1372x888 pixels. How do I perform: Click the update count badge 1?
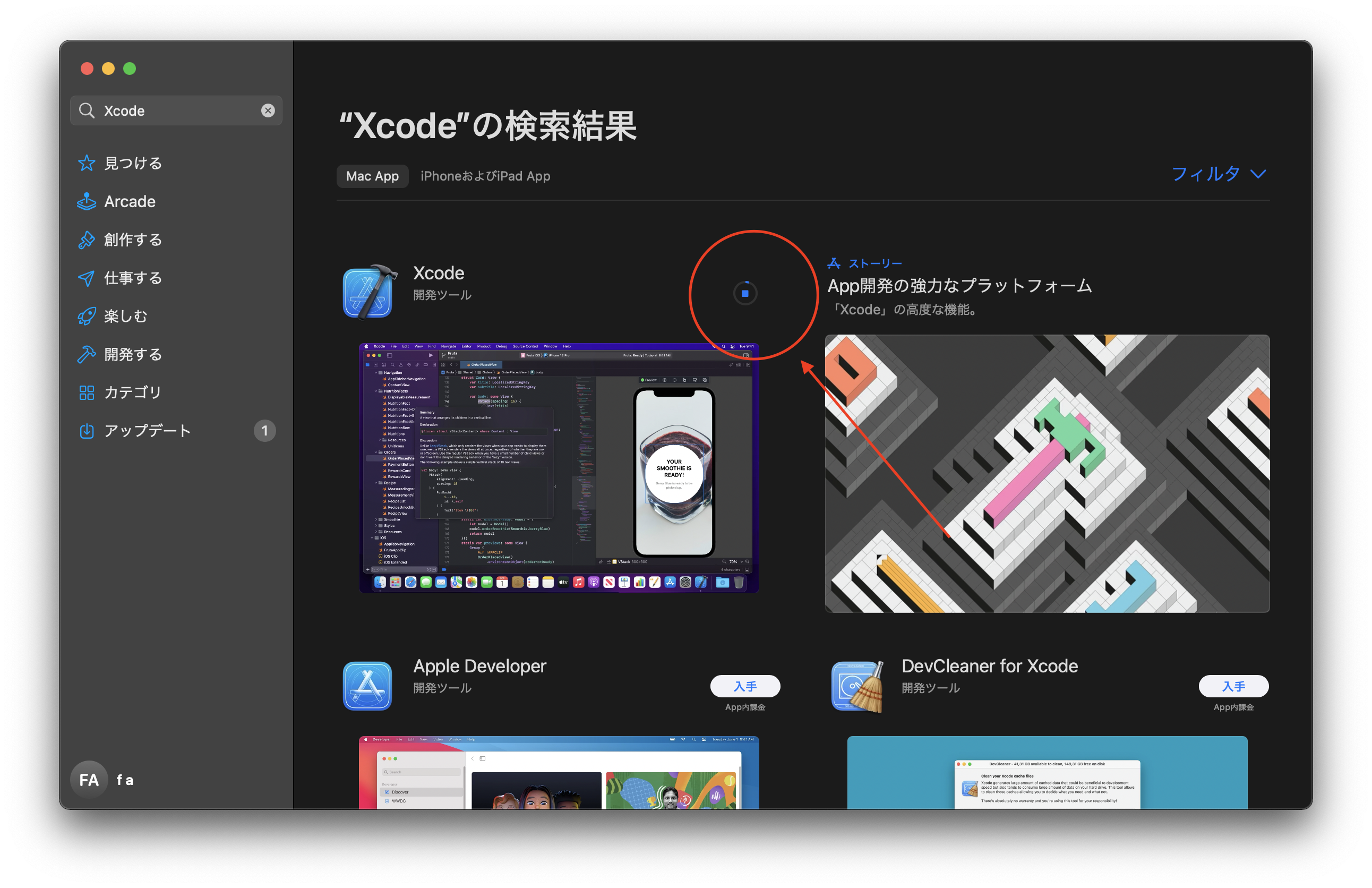264,431
